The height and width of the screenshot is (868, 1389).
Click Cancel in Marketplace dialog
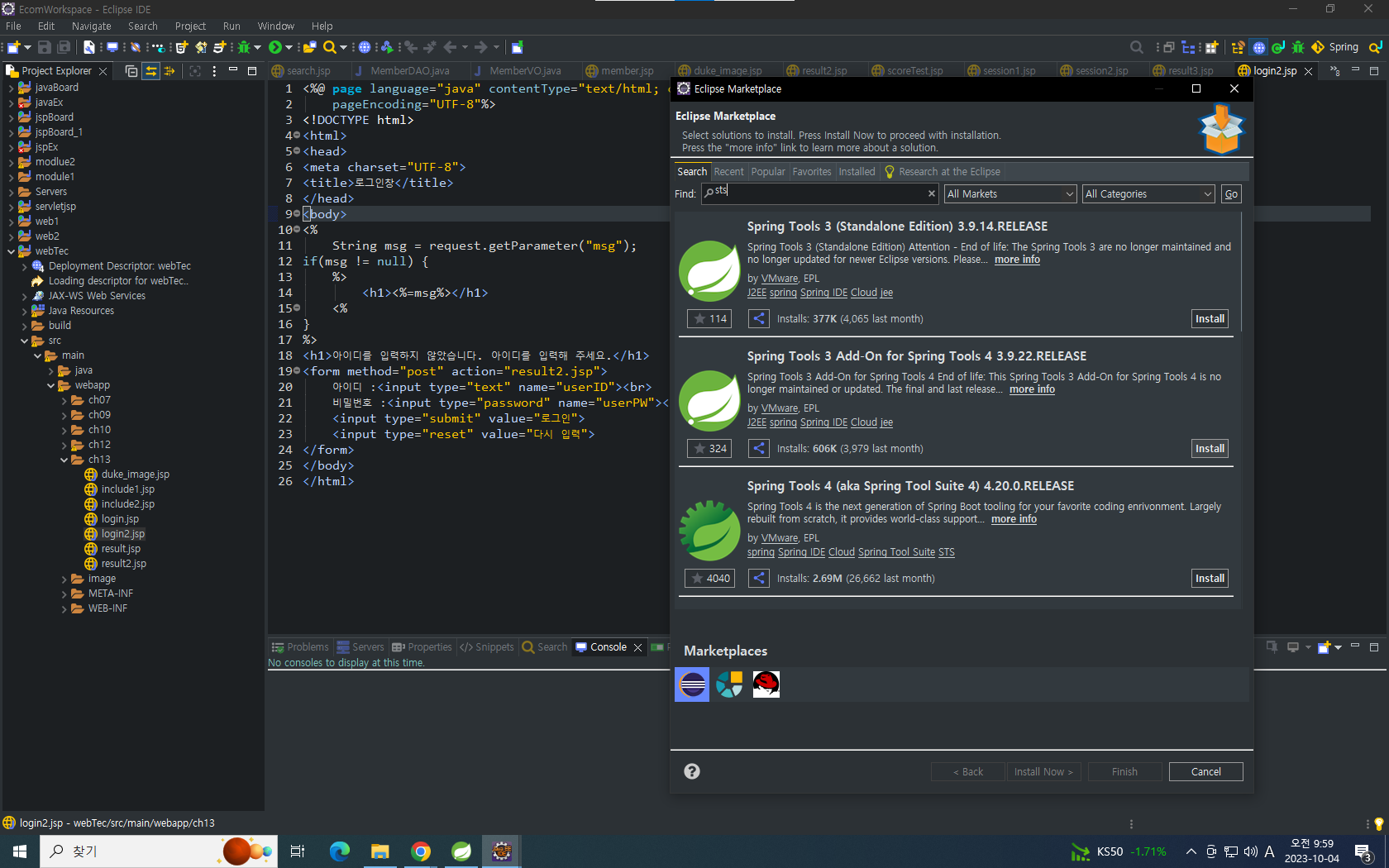click(x=1205, y=772)
